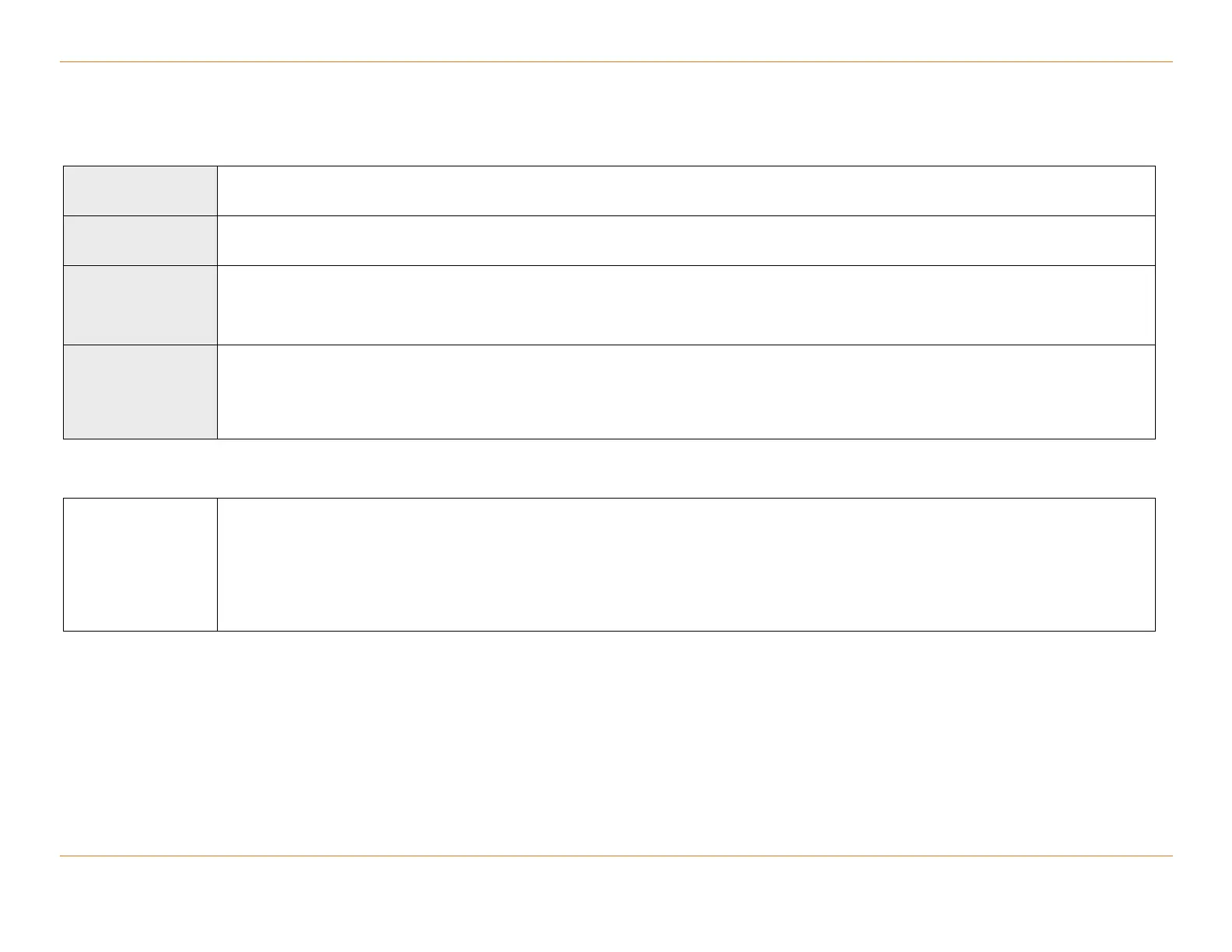Click the narrow left cell of the bottom table
The width and height of the screenshot is (1232, 952).
[x=140, y=565]
